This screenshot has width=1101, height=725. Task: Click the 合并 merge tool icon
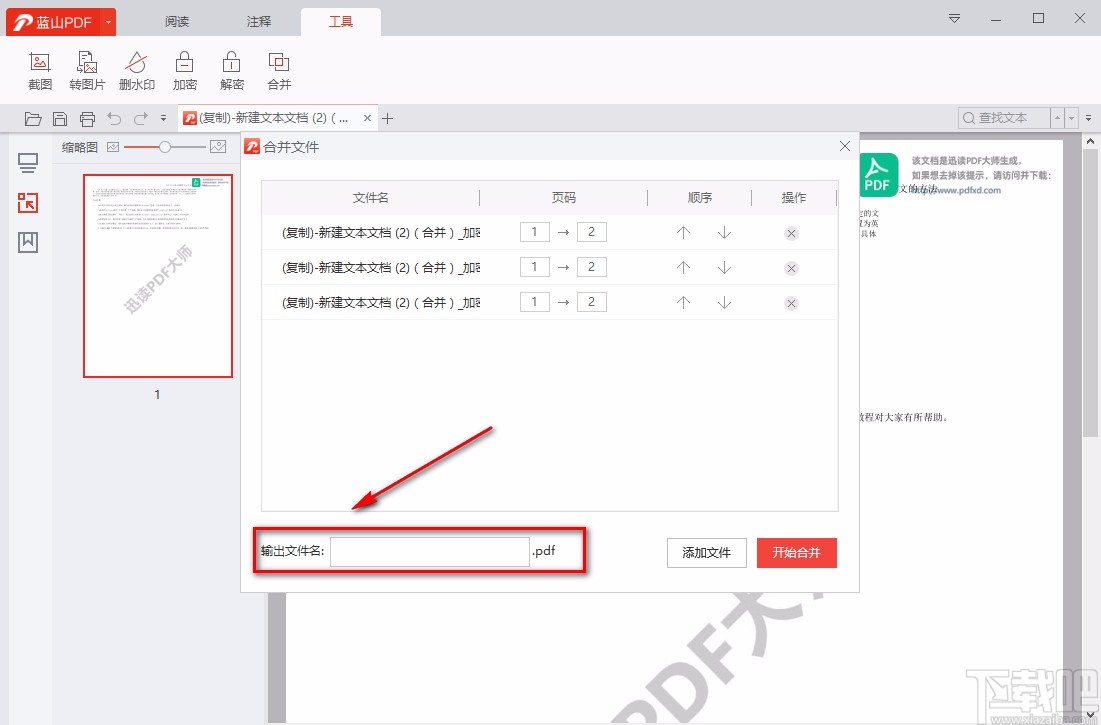point(279,70)
